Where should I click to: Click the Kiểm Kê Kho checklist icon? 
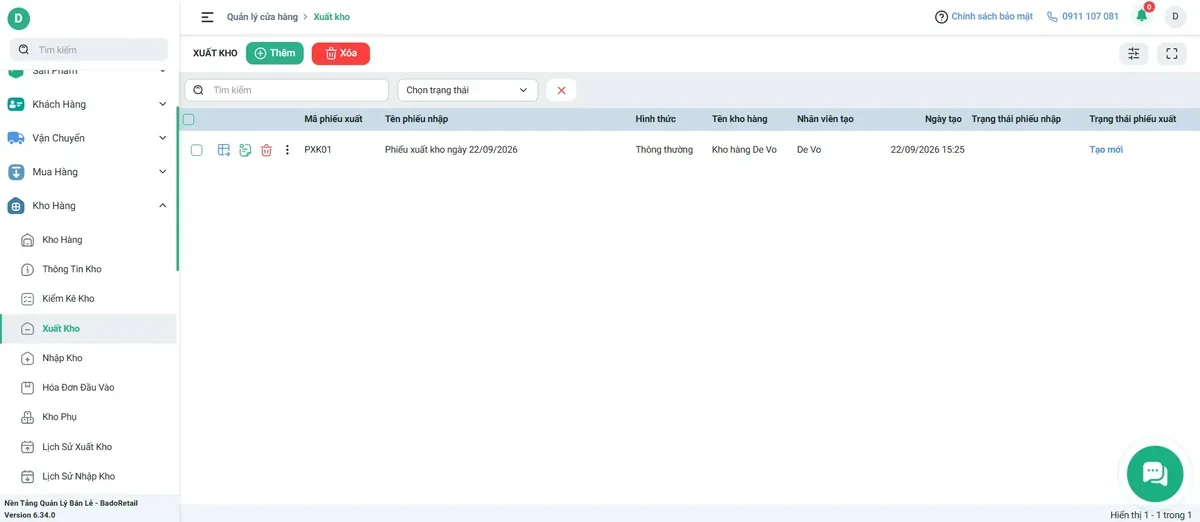[x=28, y=299]
